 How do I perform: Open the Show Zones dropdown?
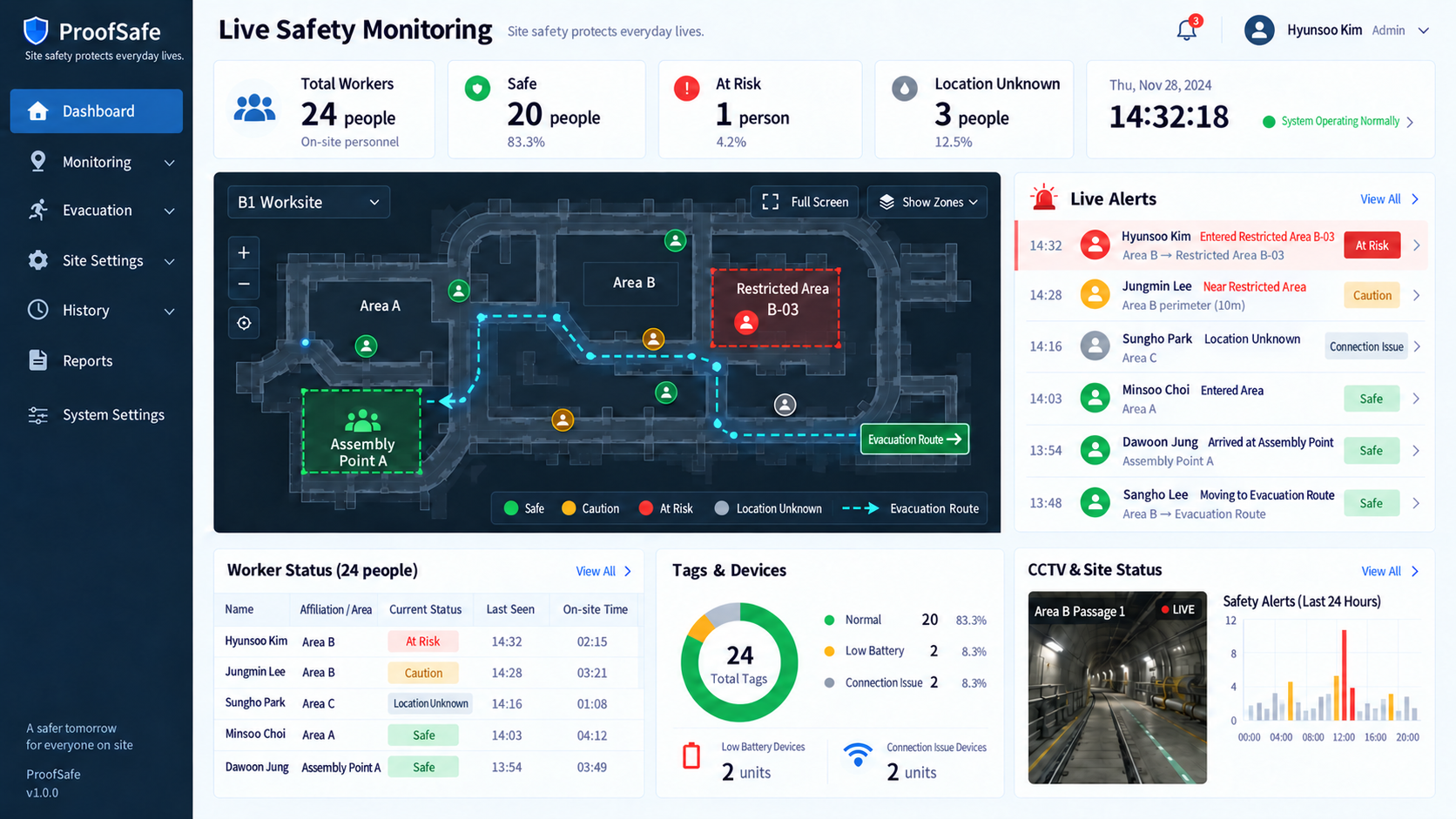[x=927, y=202]
